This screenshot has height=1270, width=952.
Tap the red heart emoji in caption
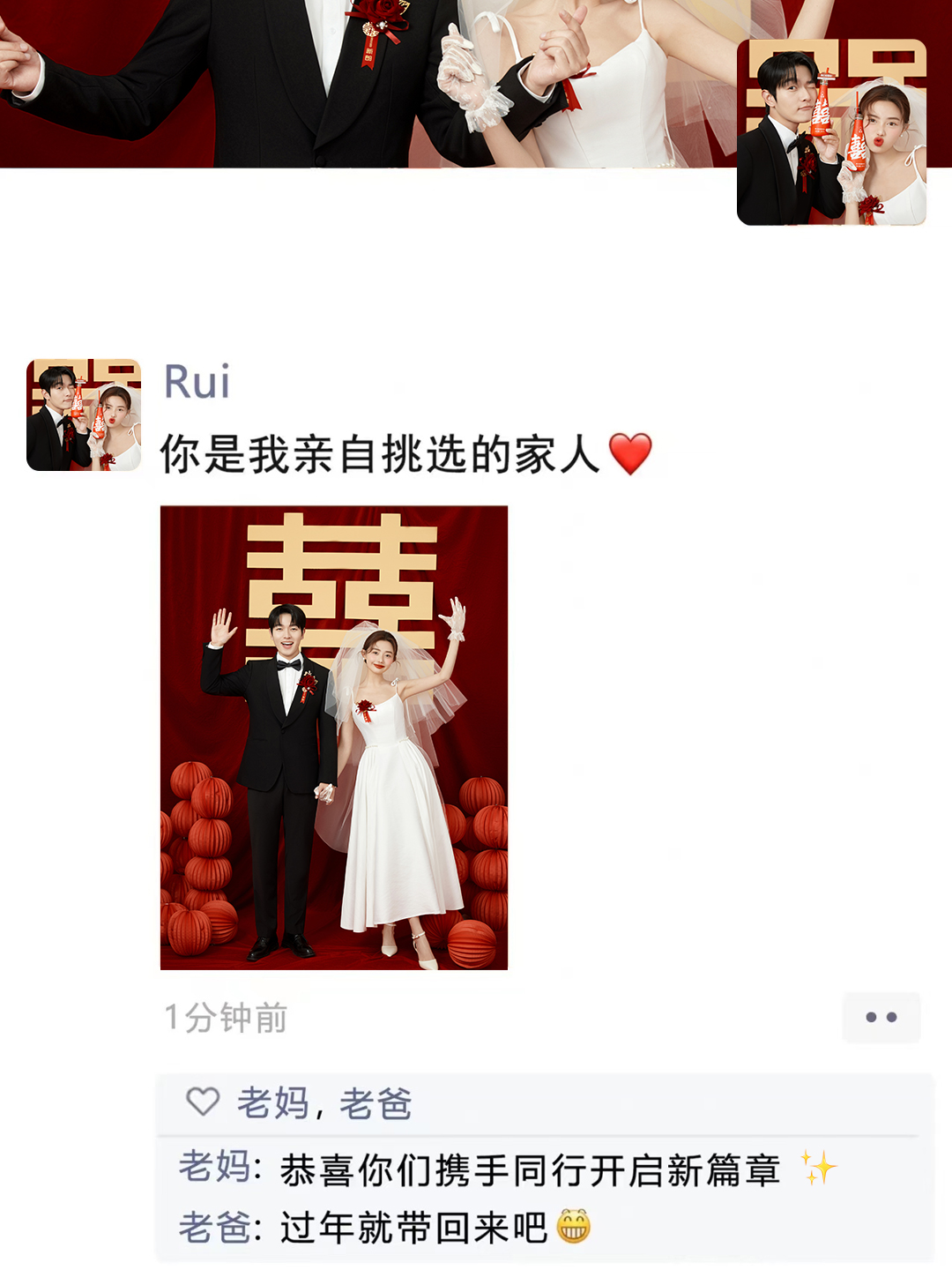click(630, 454)
